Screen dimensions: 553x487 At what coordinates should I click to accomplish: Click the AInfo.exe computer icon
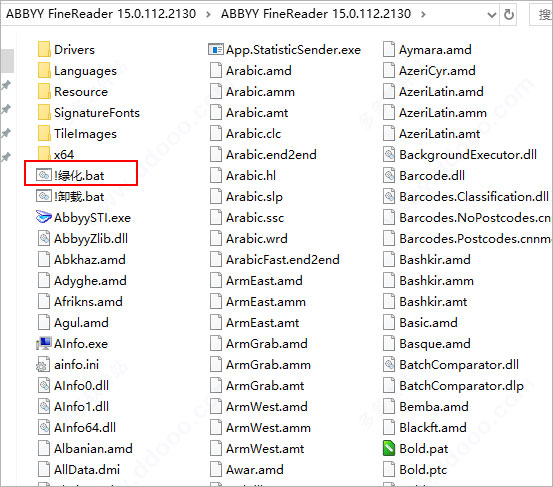pyautogui.click(x=44, y=343)
